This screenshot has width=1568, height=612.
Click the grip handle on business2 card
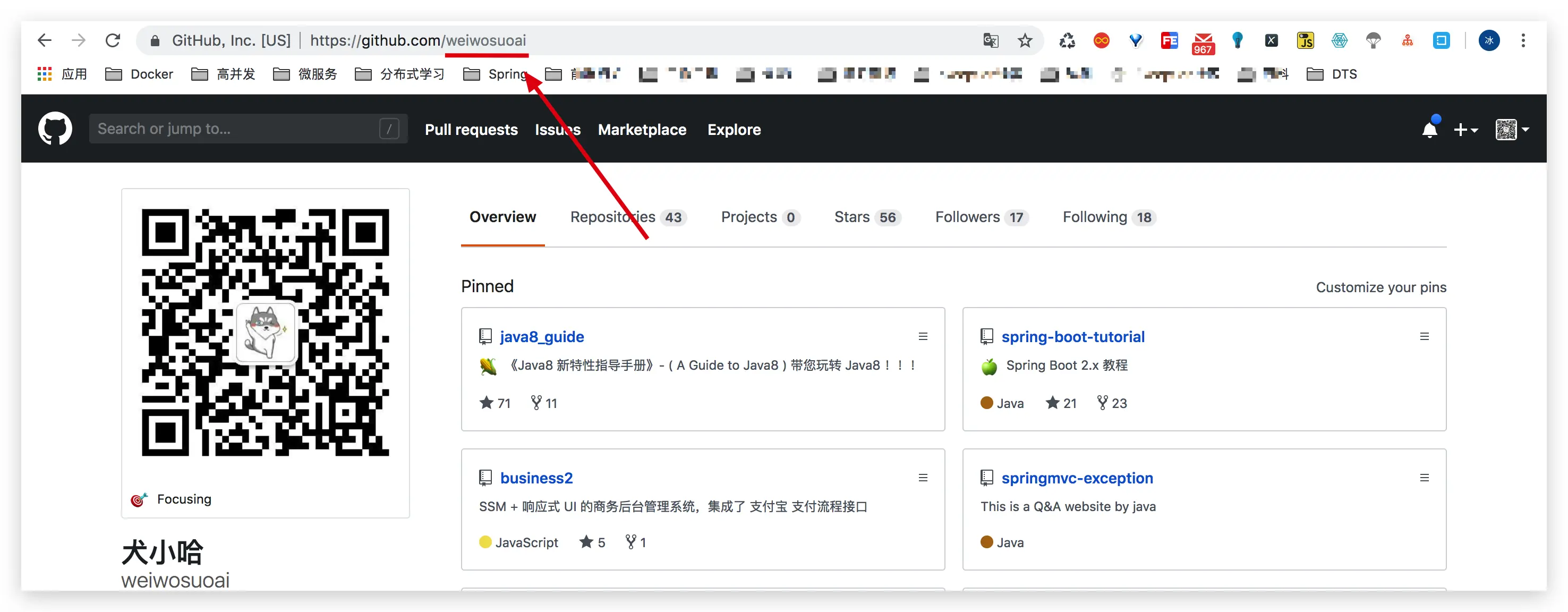point(923,478)
